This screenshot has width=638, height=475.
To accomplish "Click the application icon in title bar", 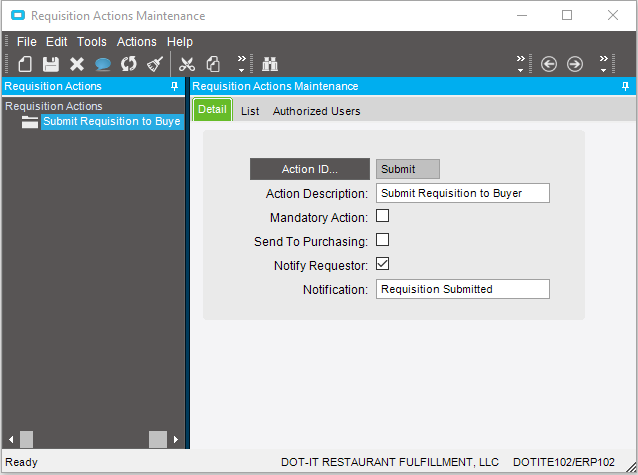I will [x=18, y=15].
